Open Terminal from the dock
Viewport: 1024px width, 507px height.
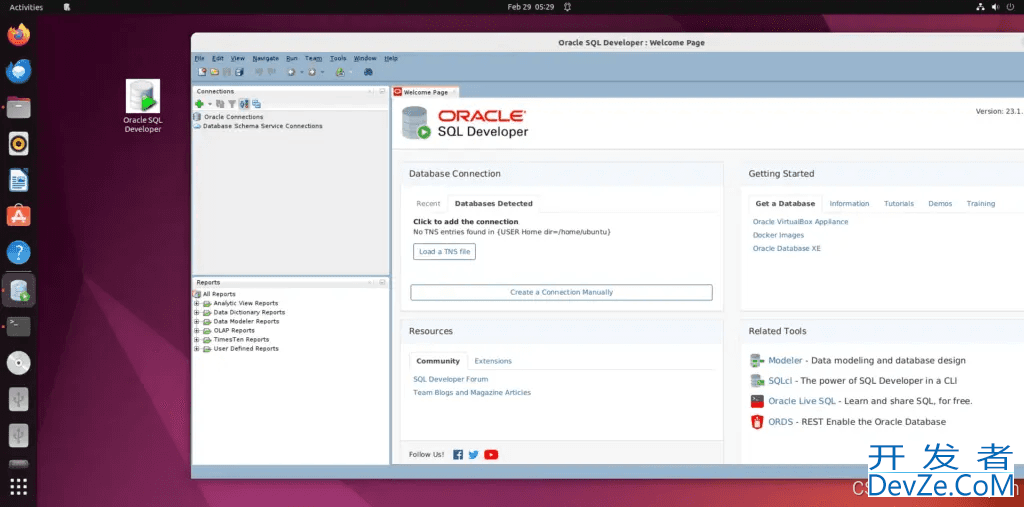coord(19,326)
